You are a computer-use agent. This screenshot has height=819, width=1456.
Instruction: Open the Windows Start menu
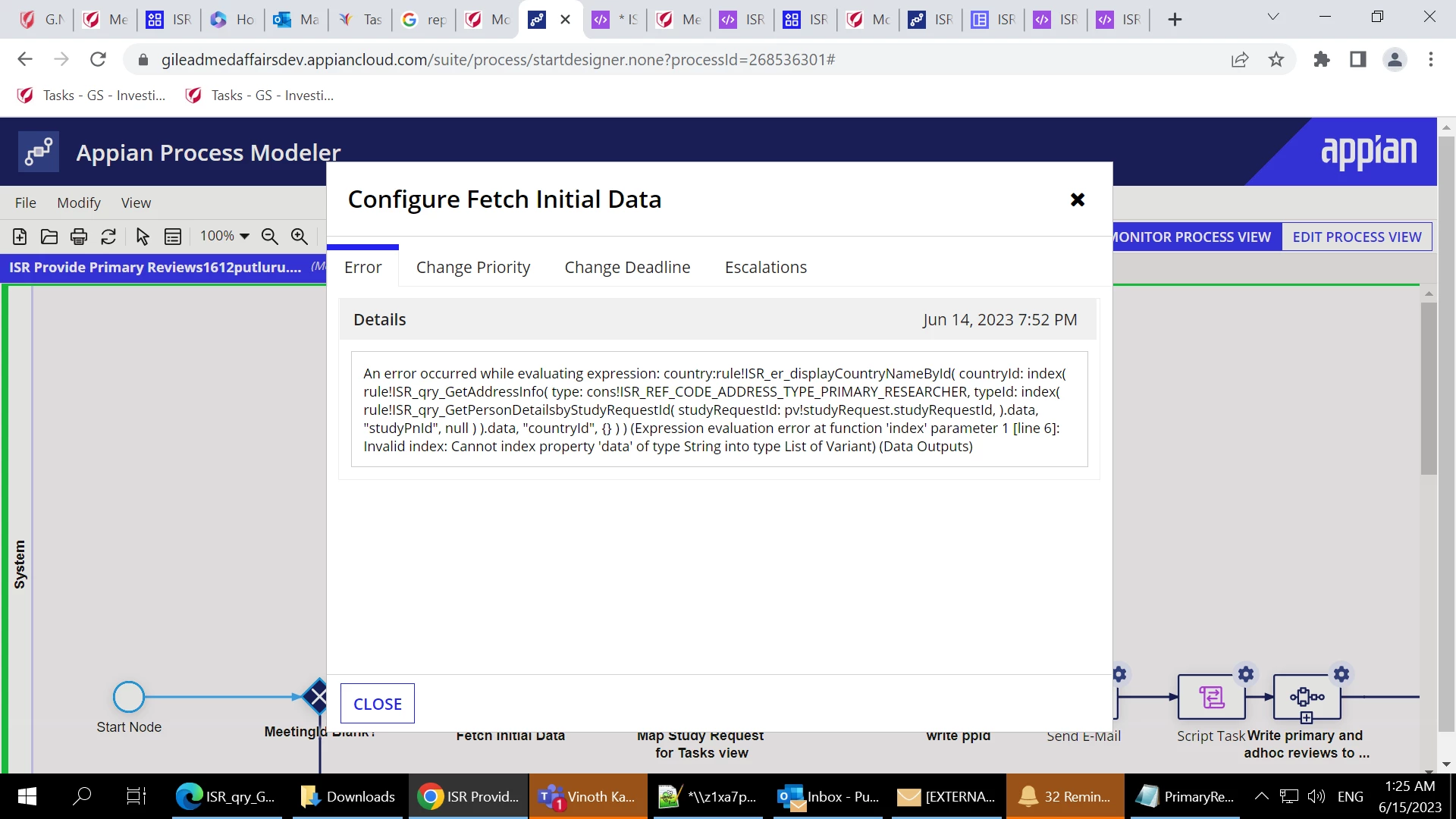(x=27, y=796)
